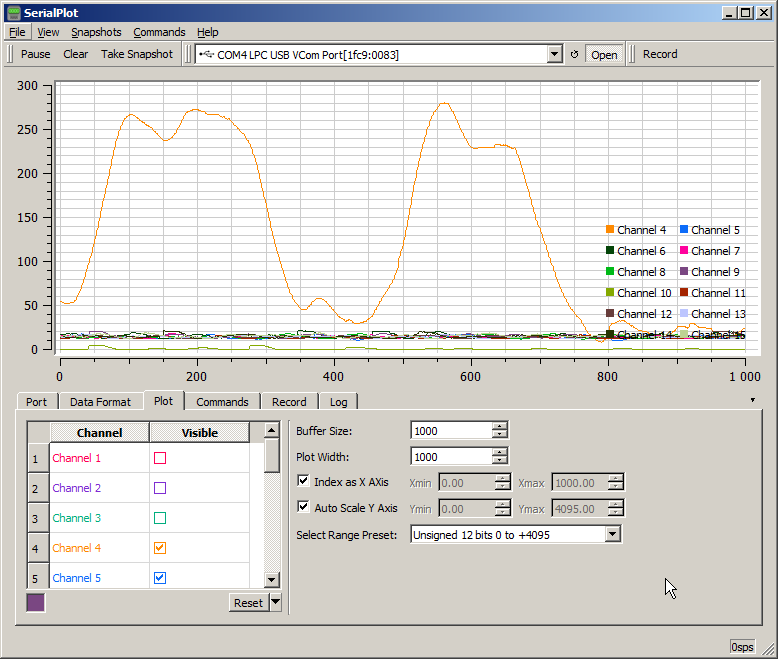Image resolution: width=778 pixels, height=659 pixels.
Task: Click the toolbar drag handle before Record
Action: coord(632,54)
